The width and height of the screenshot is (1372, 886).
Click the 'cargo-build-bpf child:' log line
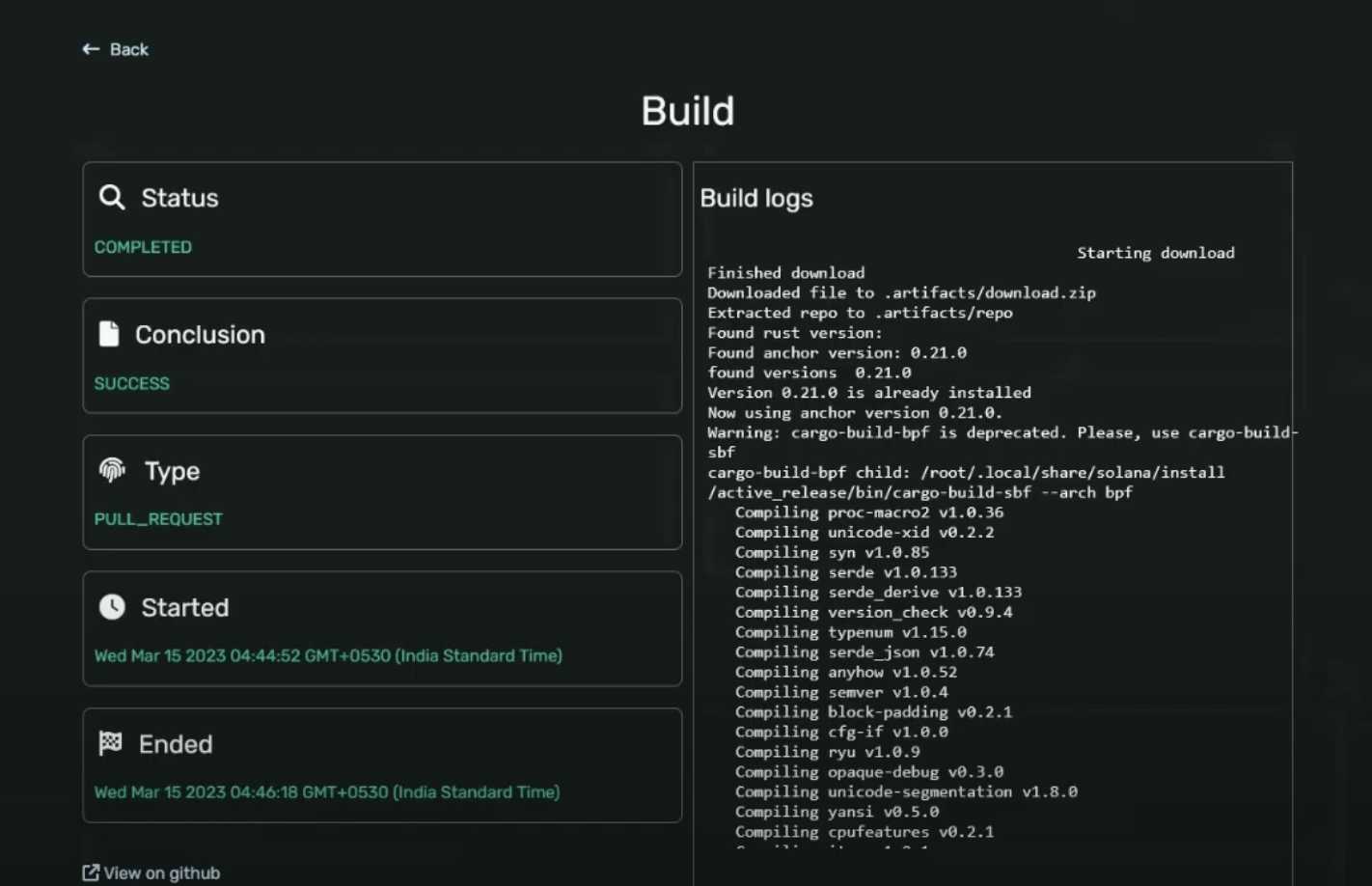pos(966,482)
